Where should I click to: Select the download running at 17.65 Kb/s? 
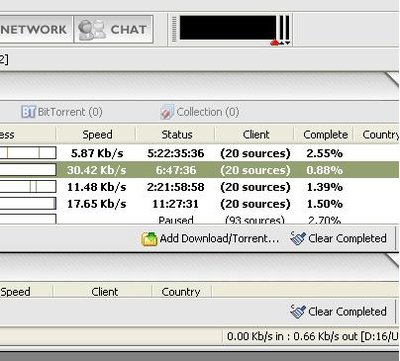tap(199, 204)
